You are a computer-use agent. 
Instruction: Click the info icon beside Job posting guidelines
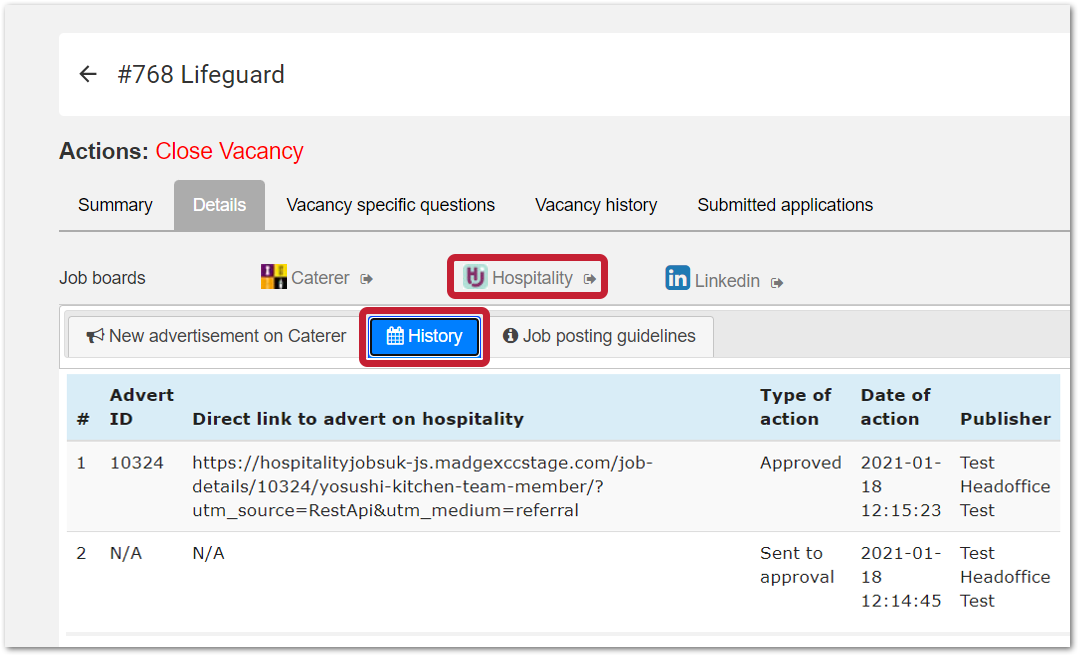pos(510,336)
